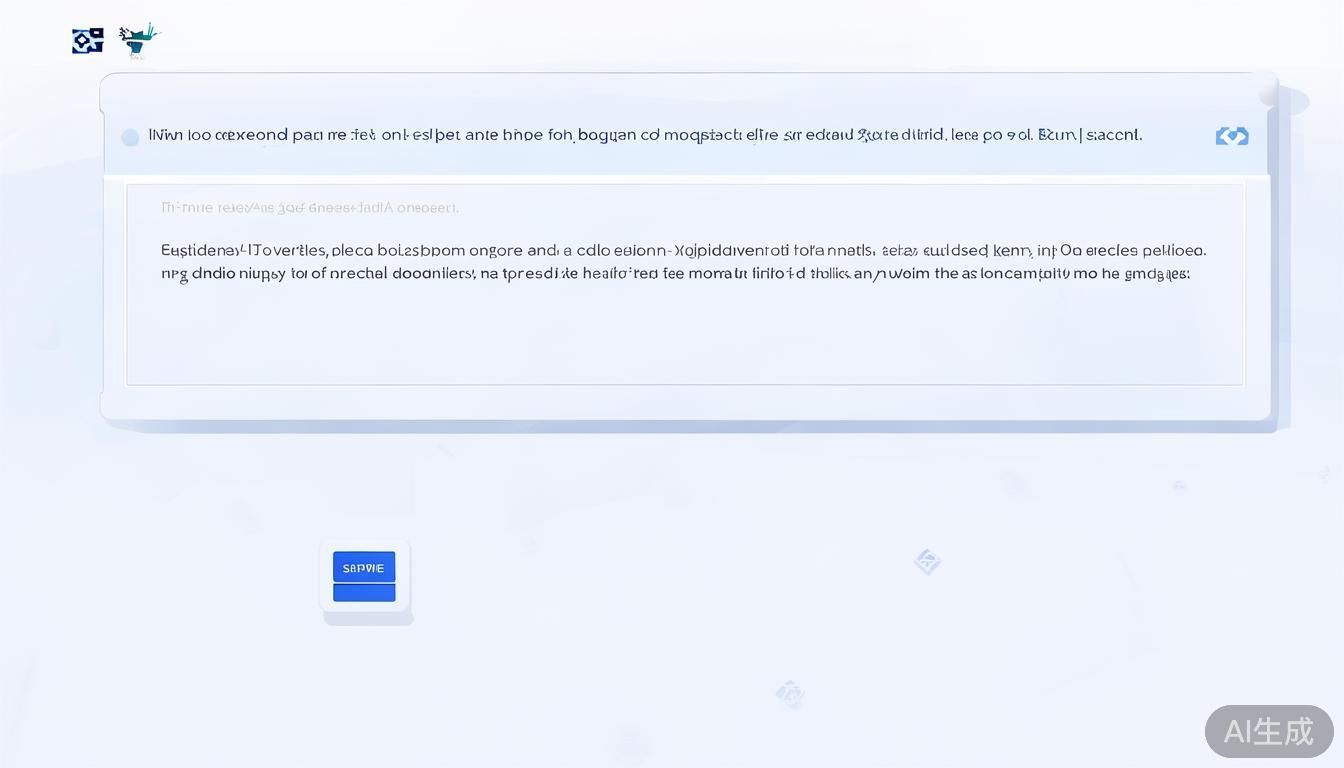Click empty space inside the text box

[684, 335]
